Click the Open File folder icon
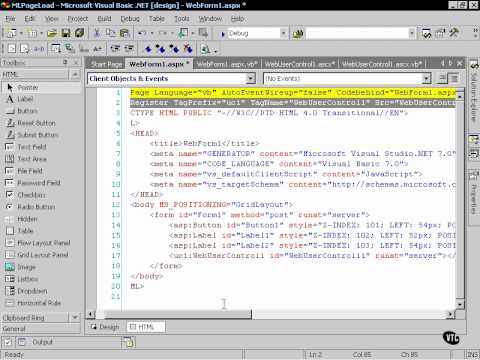The height and width of the screenshot is (360, 480). click(x=52, y=33)
